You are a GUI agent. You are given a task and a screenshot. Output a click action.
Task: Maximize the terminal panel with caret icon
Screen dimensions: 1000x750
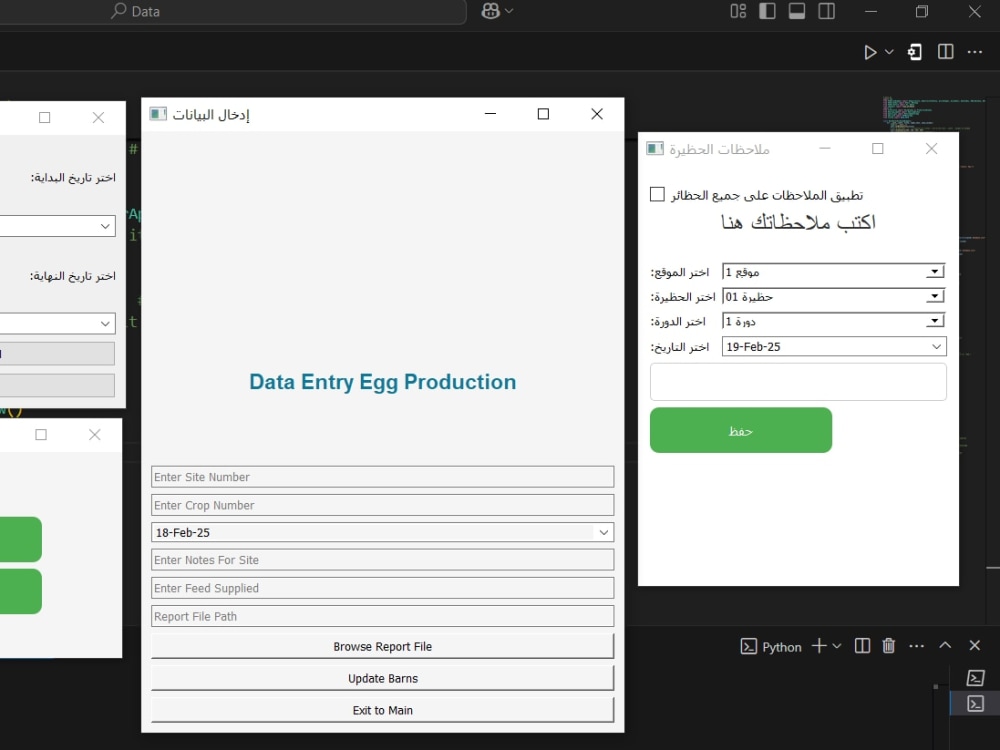pos(945,645)
